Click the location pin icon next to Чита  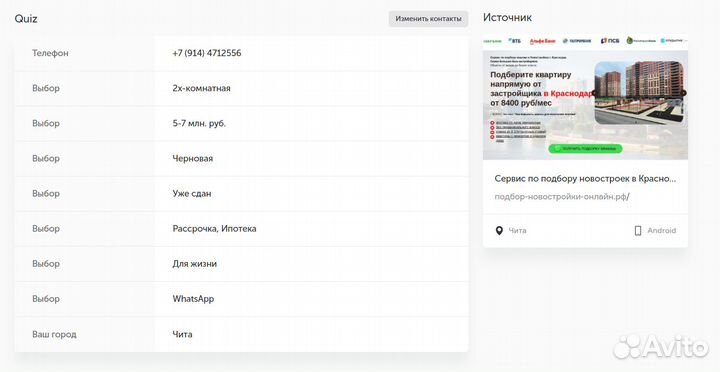499,231
